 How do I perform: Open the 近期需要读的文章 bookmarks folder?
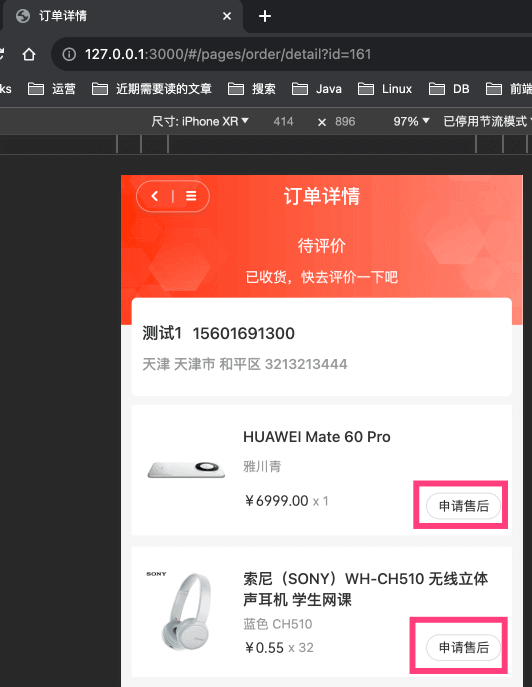click(152, 89)
